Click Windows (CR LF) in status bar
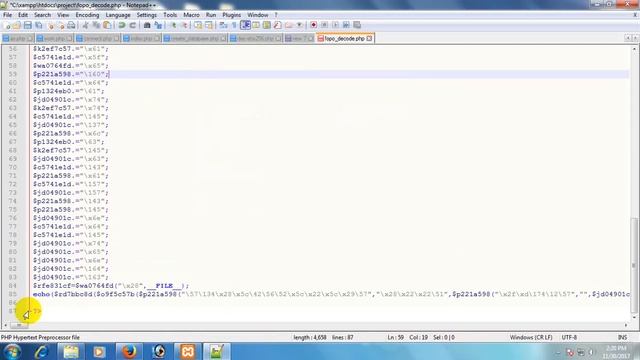 [x=531, y=338]
